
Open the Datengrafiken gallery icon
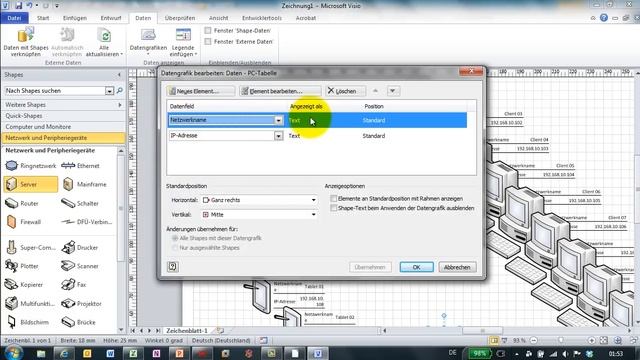tap(148, 36)
